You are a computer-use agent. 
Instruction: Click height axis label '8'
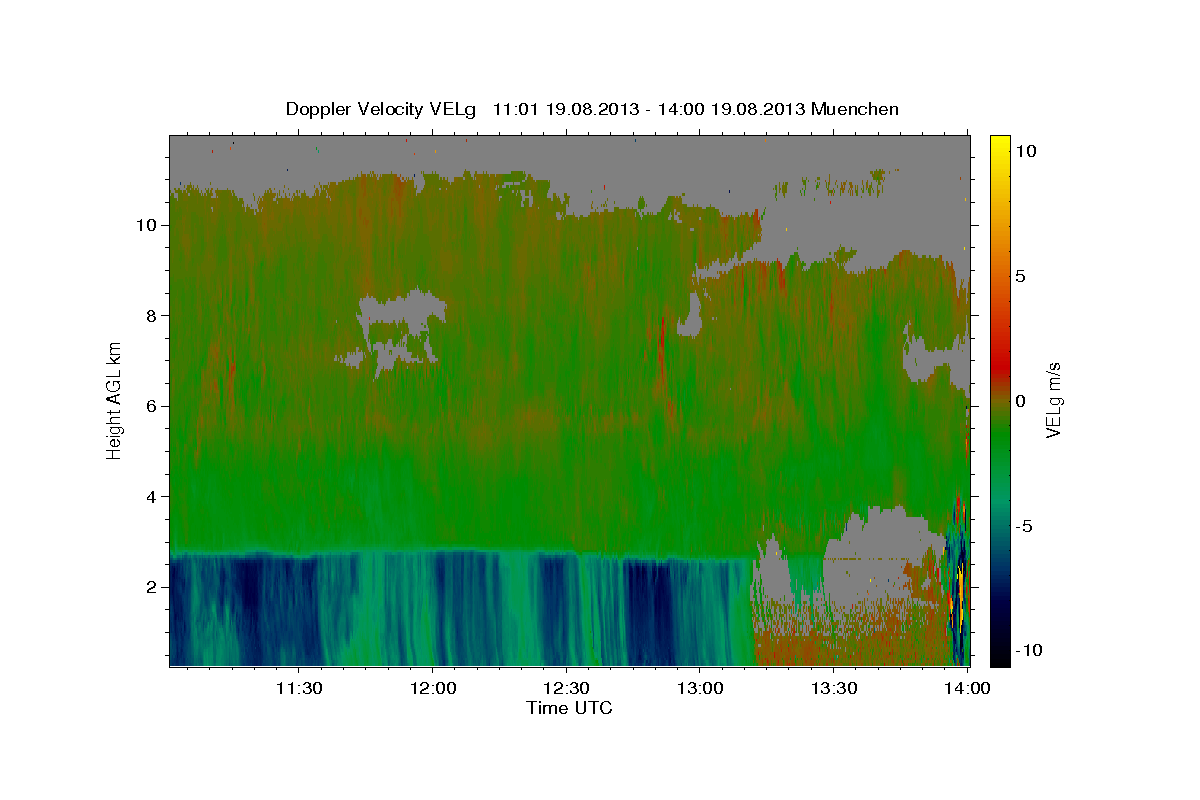coord(150,316)
